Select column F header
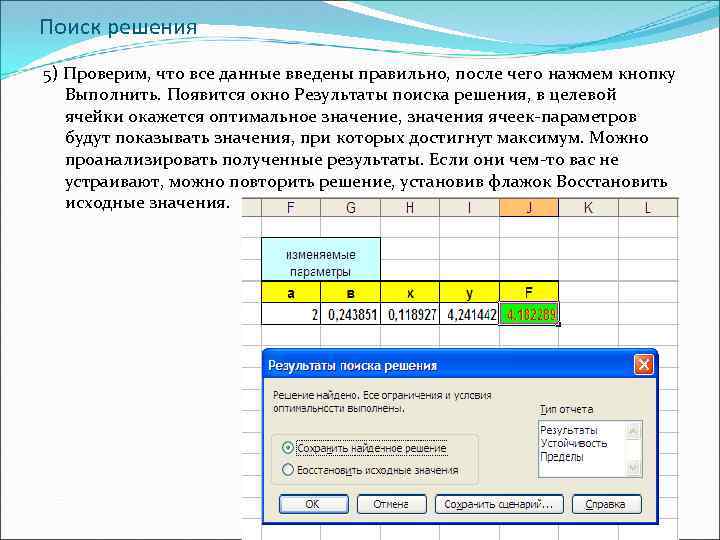Viewport: 720px width, 540px height. point(291,208)
